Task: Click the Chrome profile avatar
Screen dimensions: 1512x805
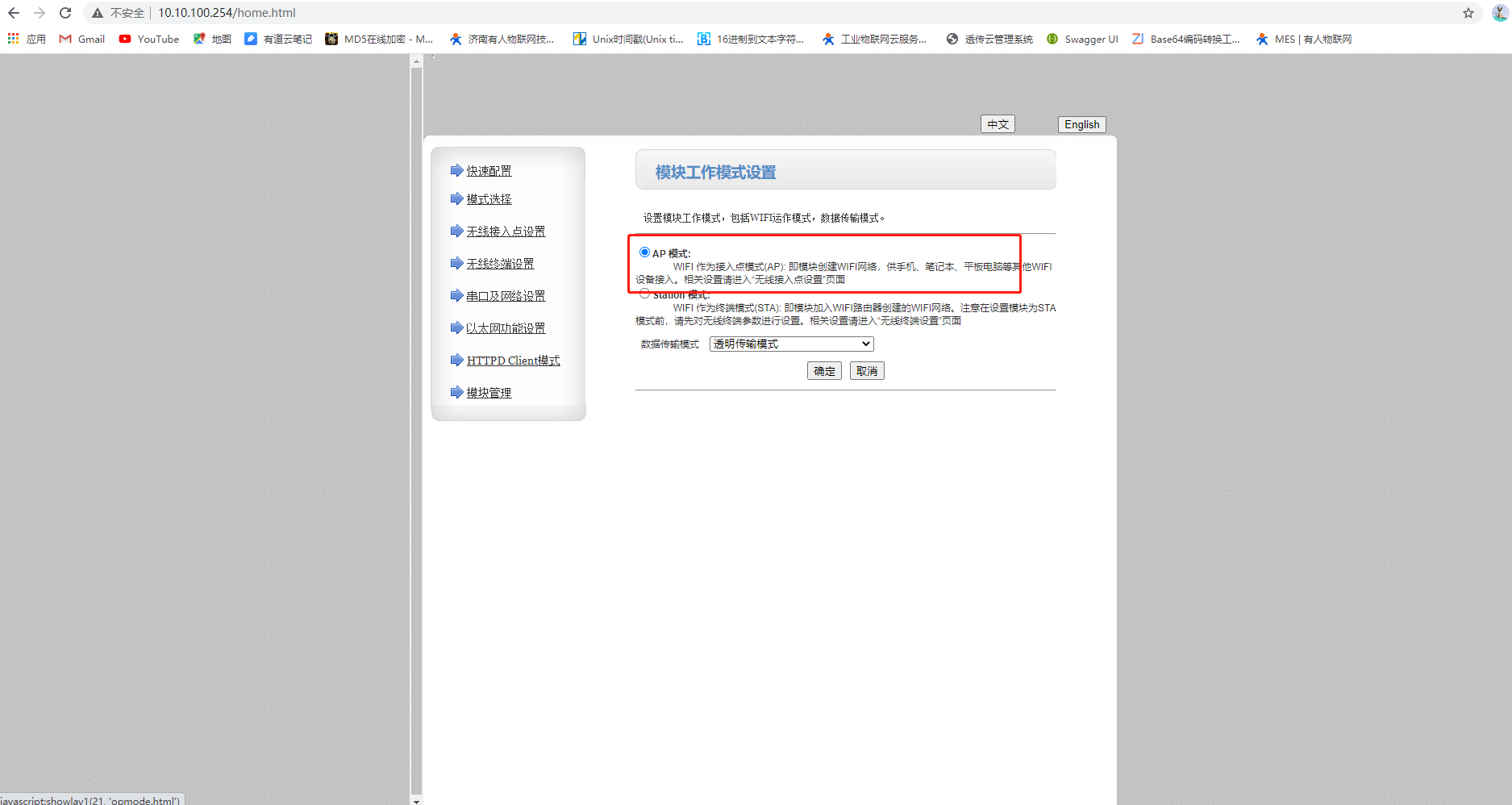Action: (1499, 13)
